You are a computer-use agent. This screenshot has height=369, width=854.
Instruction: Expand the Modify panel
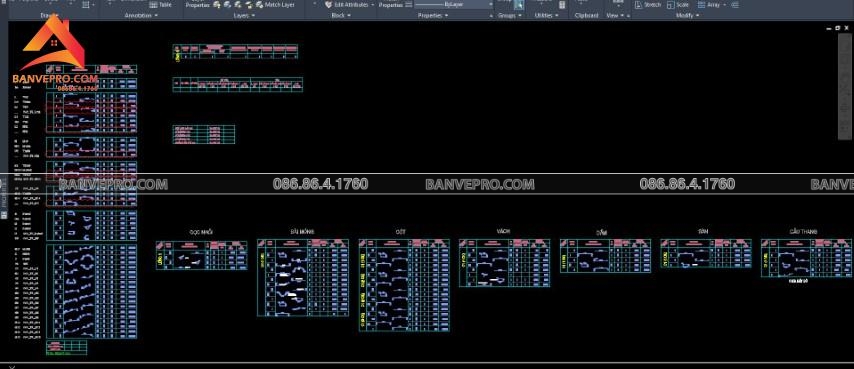[x=687, y=16]
